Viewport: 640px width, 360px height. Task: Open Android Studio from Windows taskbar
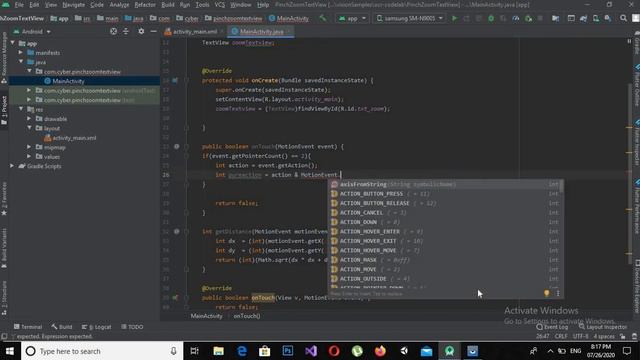click(x=449, y=351)
